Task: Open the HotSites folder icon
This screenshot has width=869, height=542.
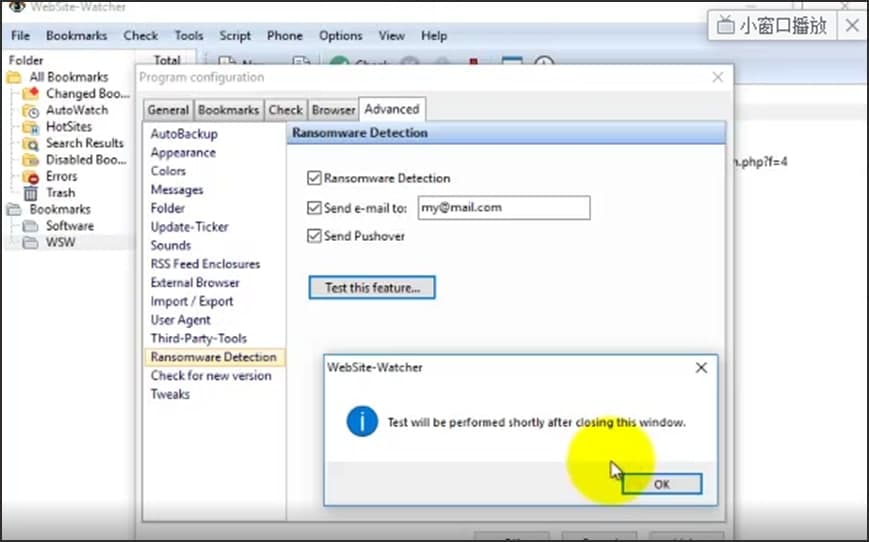Action: pyautogui.click(x=30, y=127)
